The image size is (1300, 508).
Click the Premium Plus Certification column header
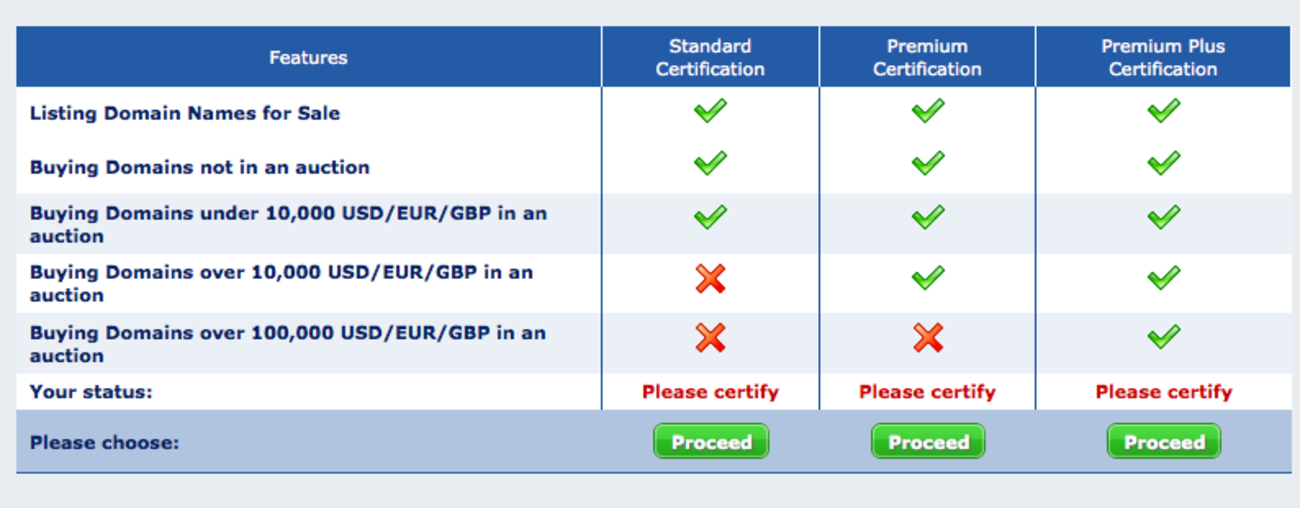(1163, 57)
